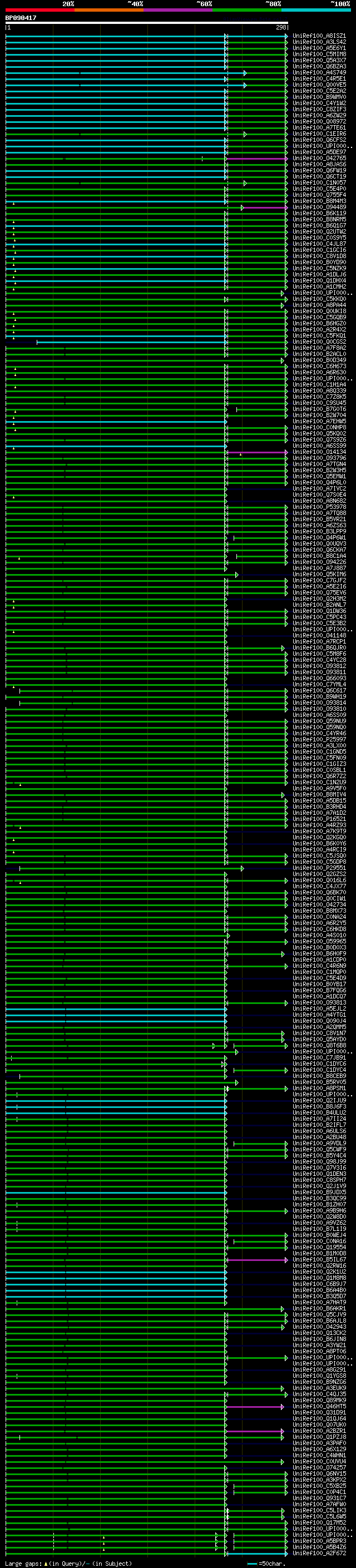Image resolution: width=356 pixels, height=1568 pixels.
Task: Select the UniRef100_C5NZK9 label
Action: coord(319,269)
